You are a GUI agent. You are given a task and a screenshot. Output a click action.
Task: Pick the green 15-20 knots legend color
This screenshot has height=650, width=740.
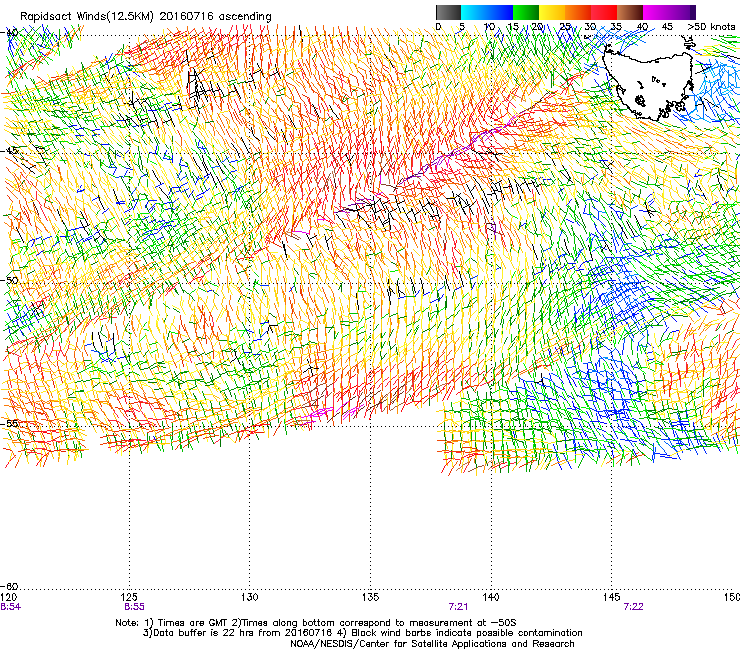(526, 12)
